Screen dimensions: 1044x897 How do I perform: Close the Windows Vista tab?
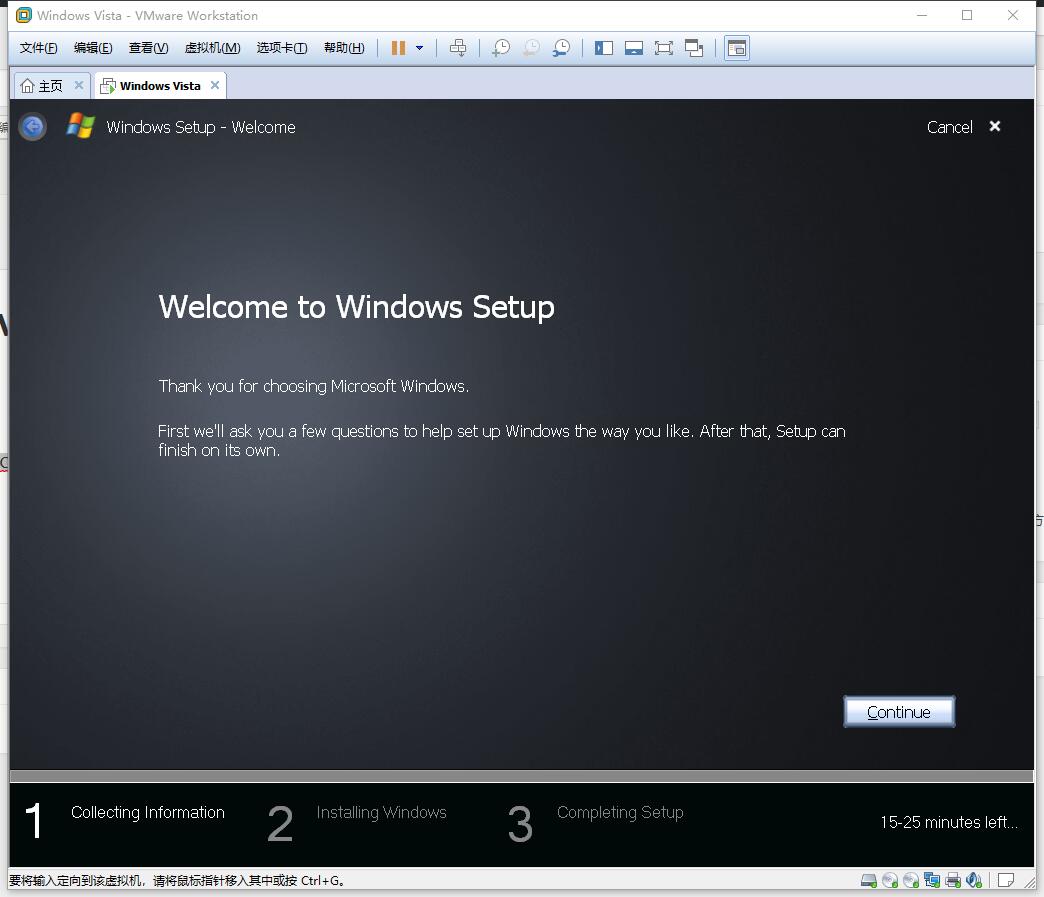coord(214,85)
